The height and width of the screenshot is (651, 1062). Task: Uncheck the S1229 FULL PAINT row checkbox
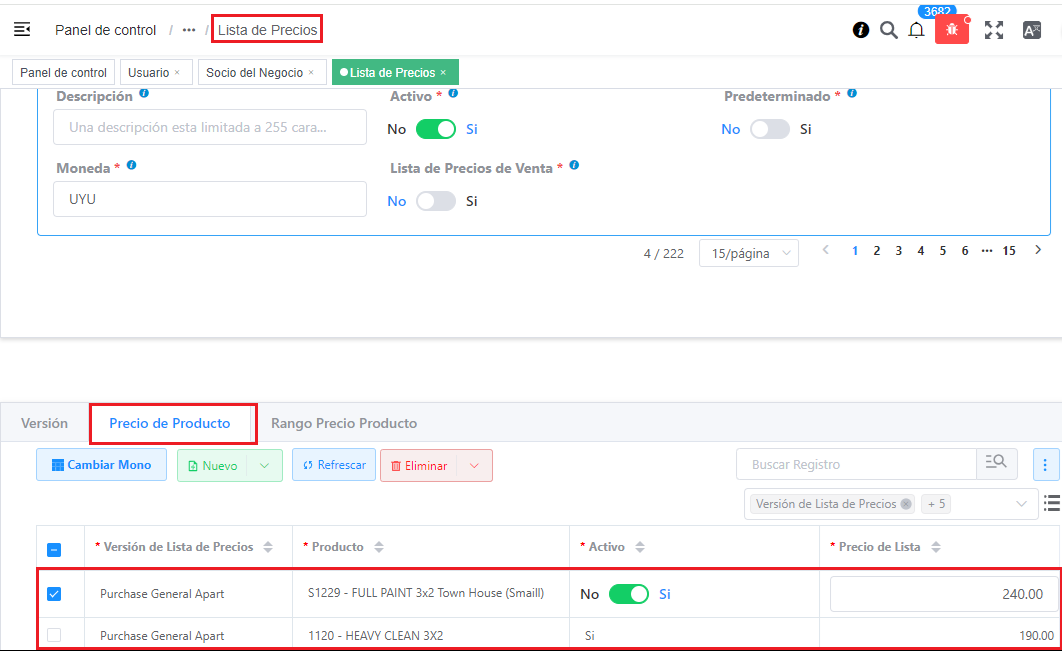click(x=54, y=594)
